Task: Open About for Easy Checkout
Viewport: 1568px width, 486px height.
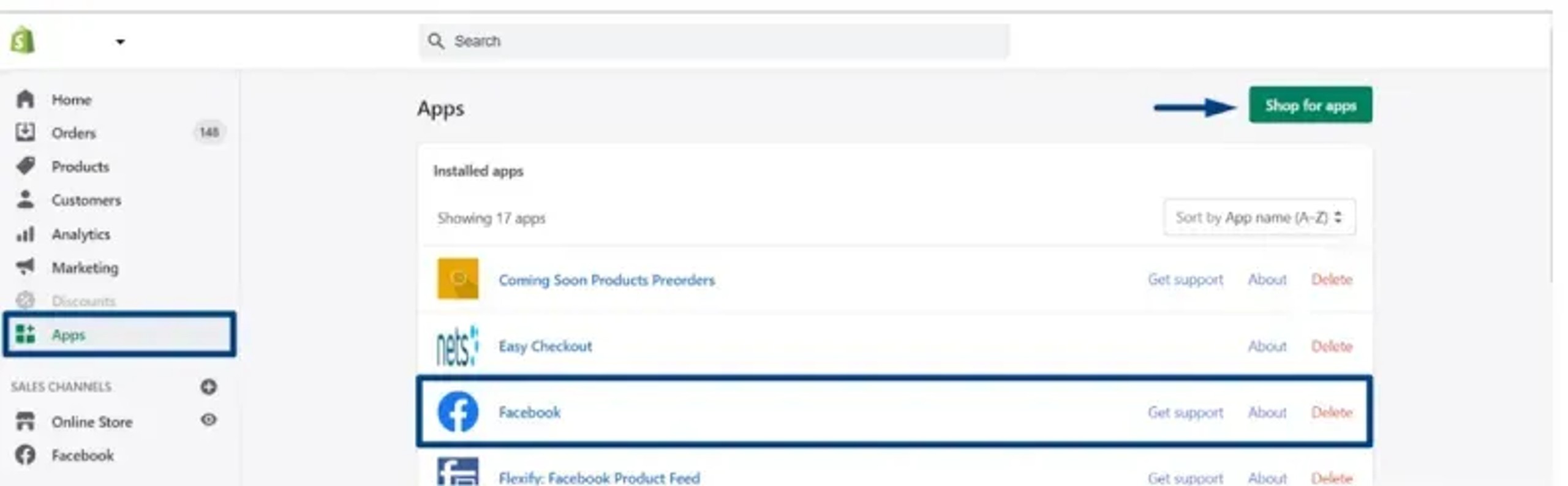Action: point(1267,346)
